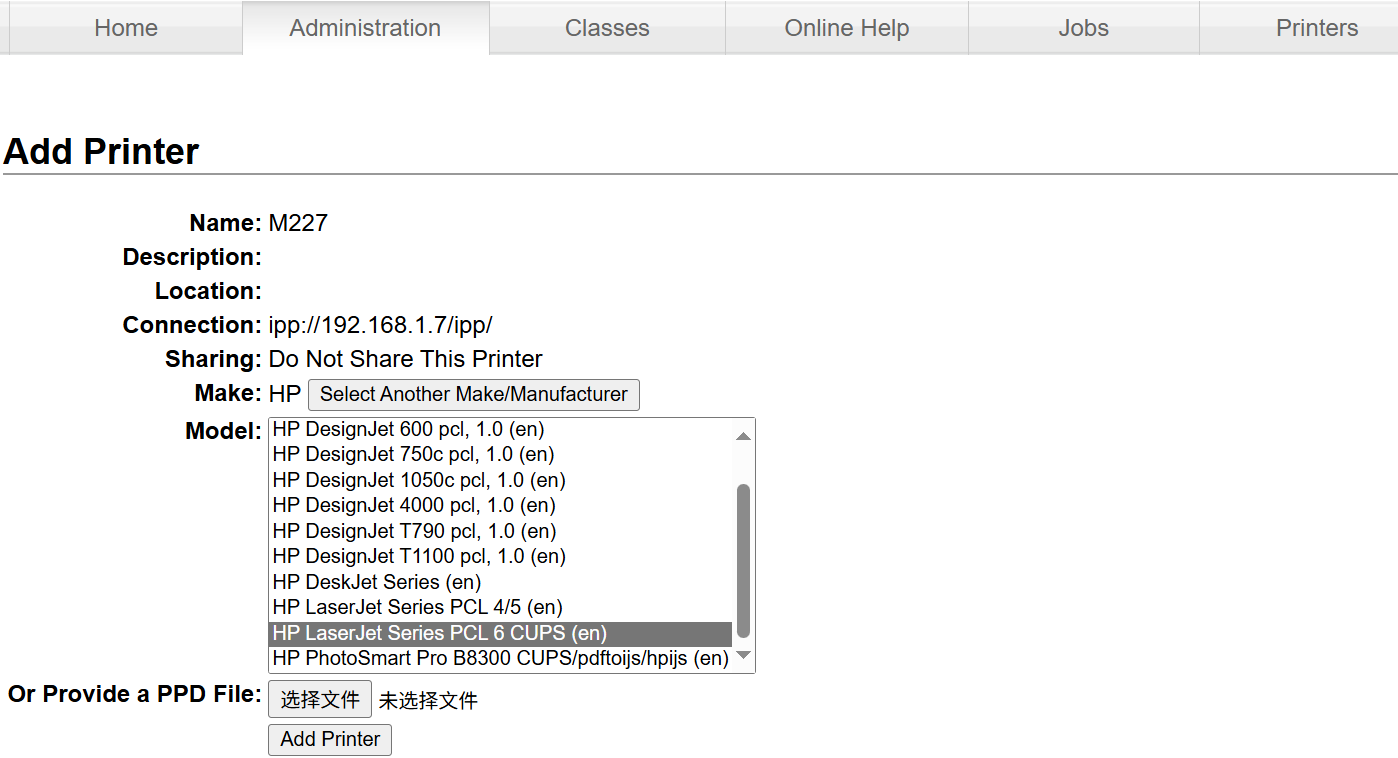The image size is (1398, 758).
Task: Open the Jobs tab
Action: coord(1084,28)
